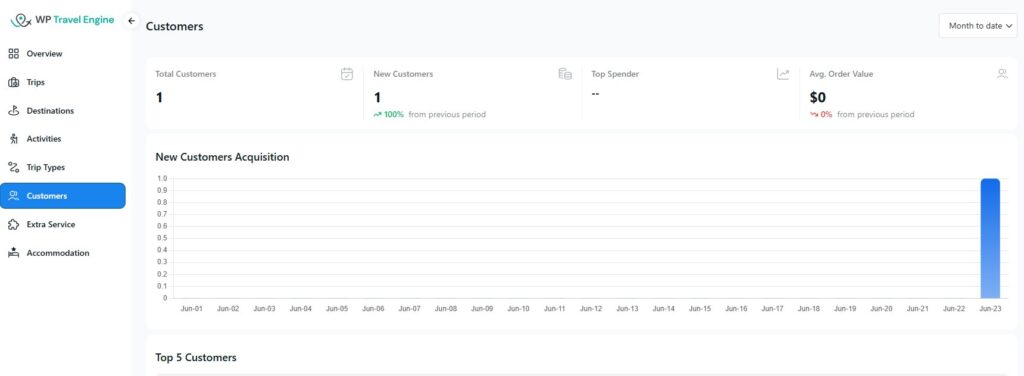
Task: Click the Overview grid icon in sidebar
Action: click(13, 54)
